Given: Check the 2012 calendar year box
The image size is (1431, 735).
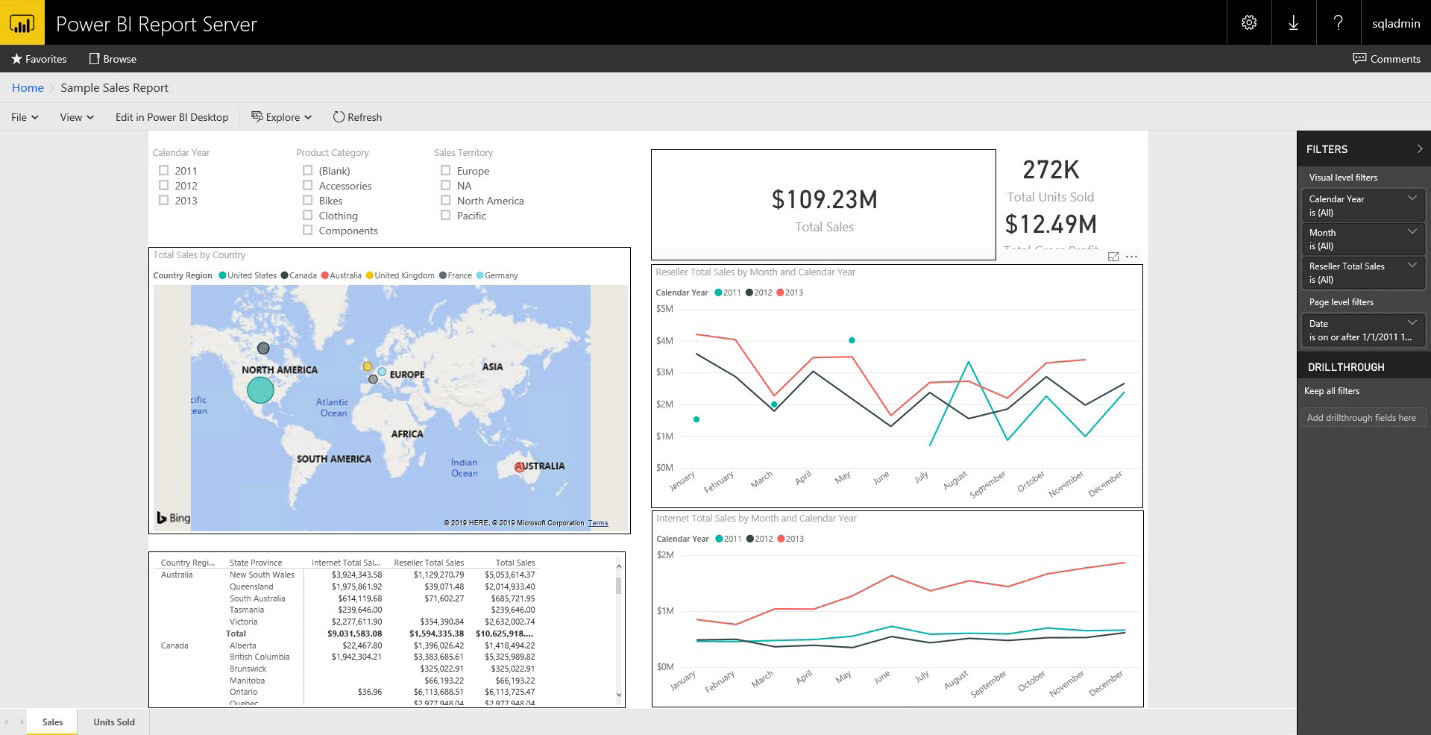Looking at the screenshot, I should [164, 185].
